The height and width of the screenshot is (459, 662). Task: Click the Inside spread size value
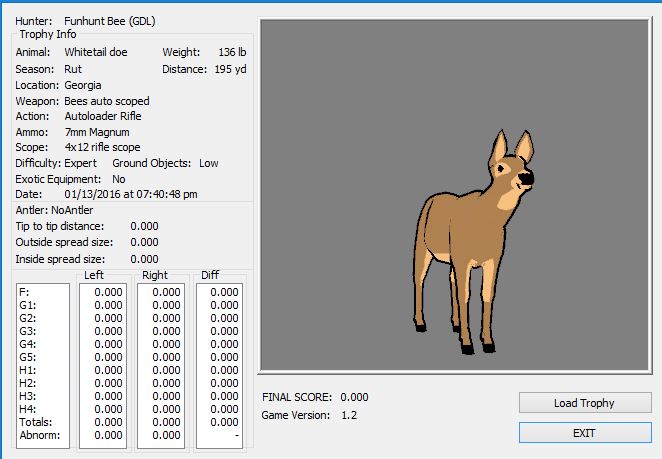point(144,259)
